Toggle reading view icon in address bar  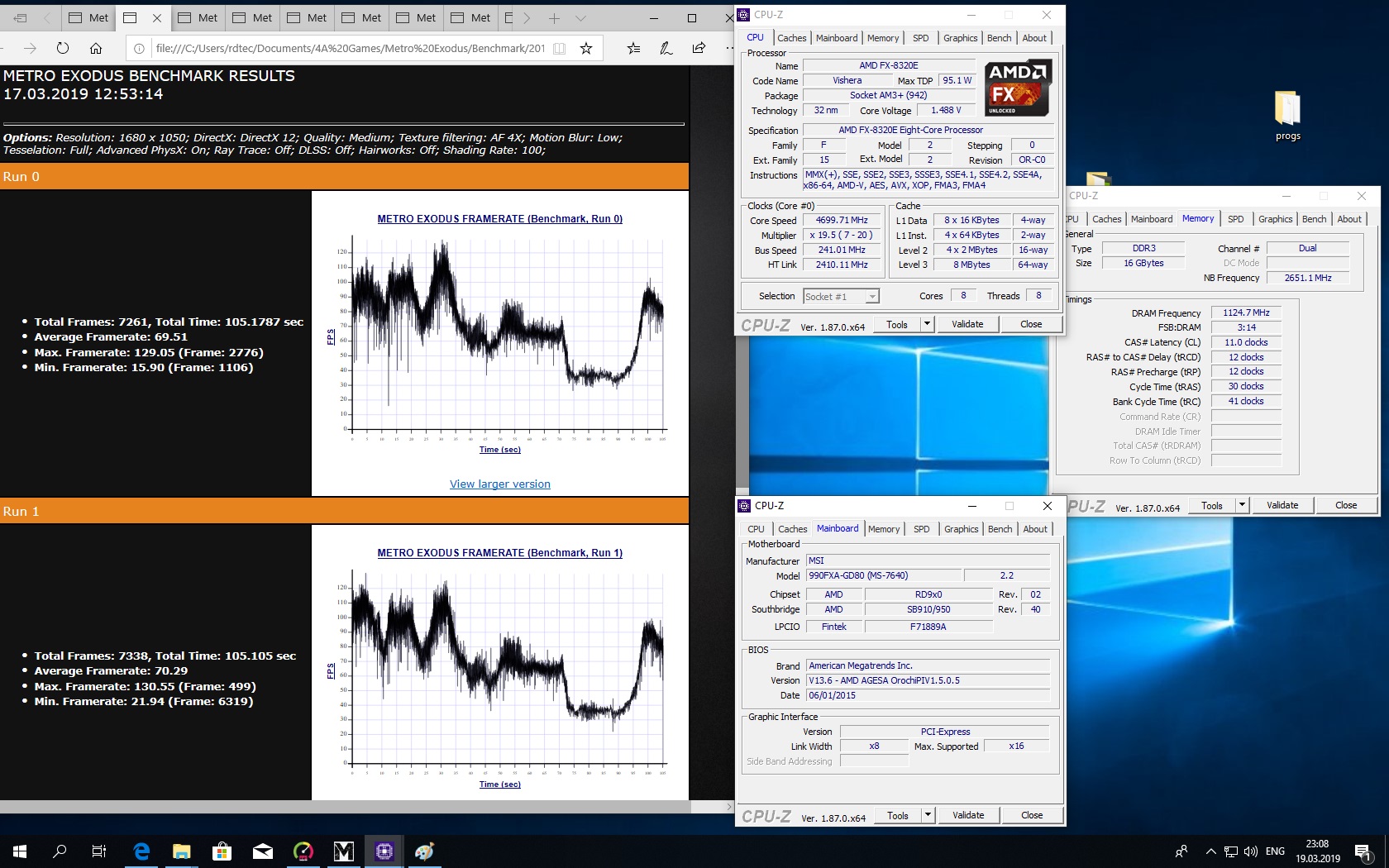pyautogui.click(x=560, y=48)
